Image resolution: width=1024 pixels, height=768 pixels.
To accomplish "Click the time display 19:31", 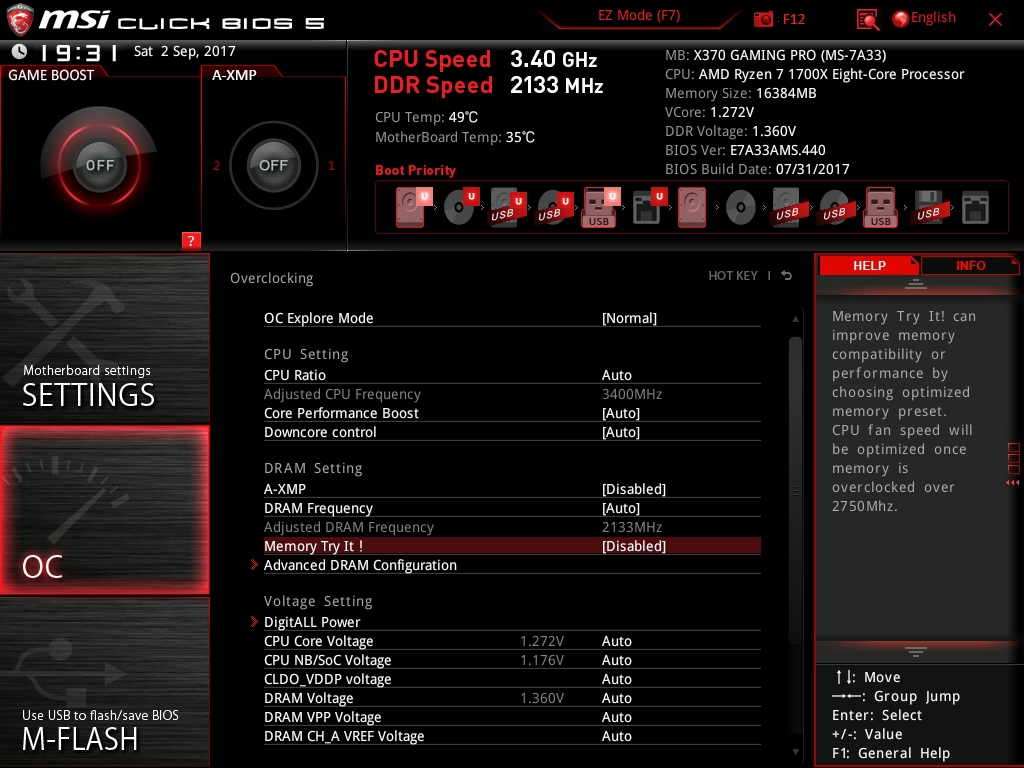I will click(x=79, y=52).
